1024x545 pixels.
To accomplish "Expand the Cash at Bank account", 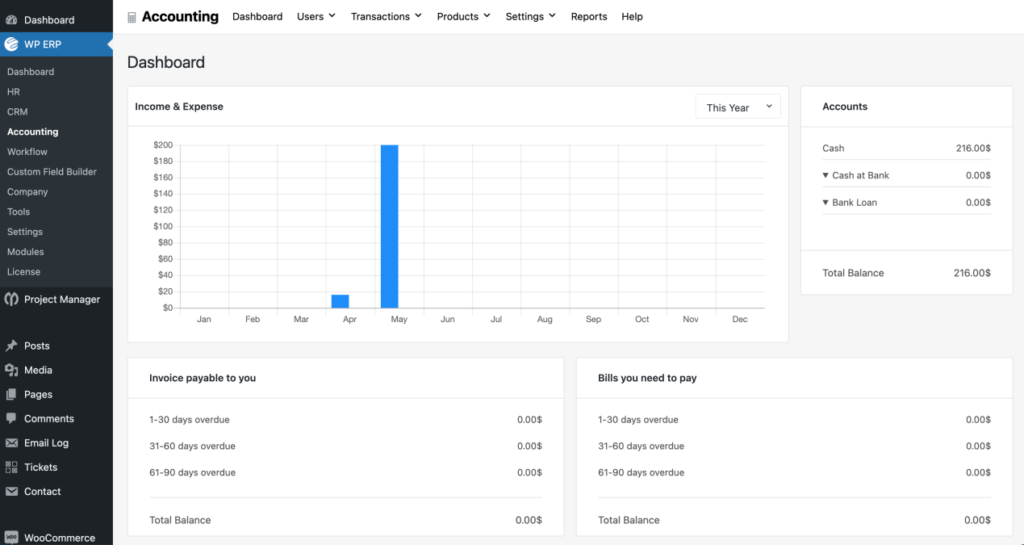I will pos(860,176).
